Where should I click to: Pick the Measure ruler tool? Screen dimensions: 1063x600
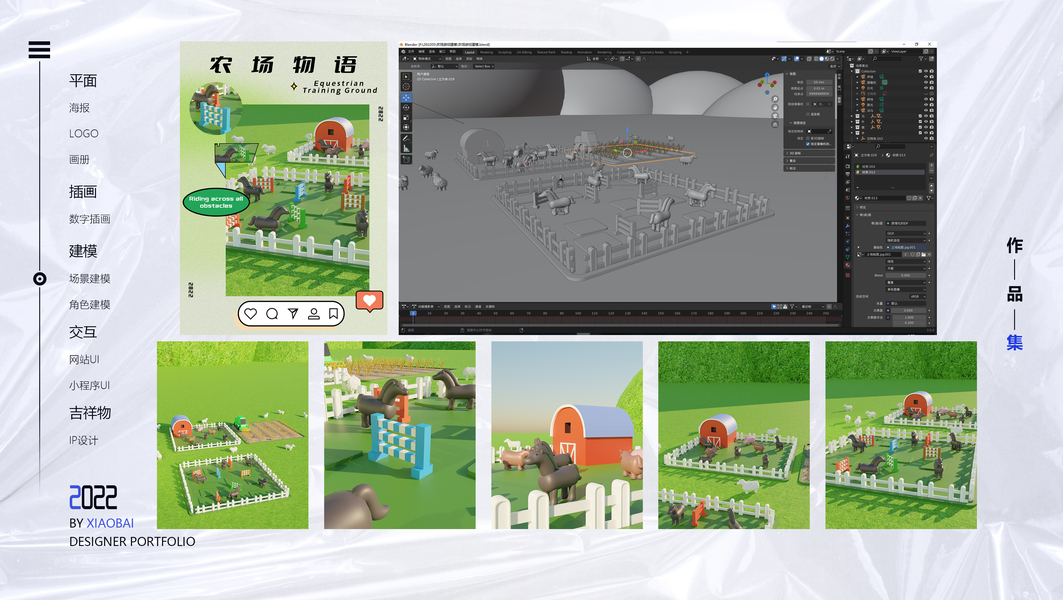[406, 148]
